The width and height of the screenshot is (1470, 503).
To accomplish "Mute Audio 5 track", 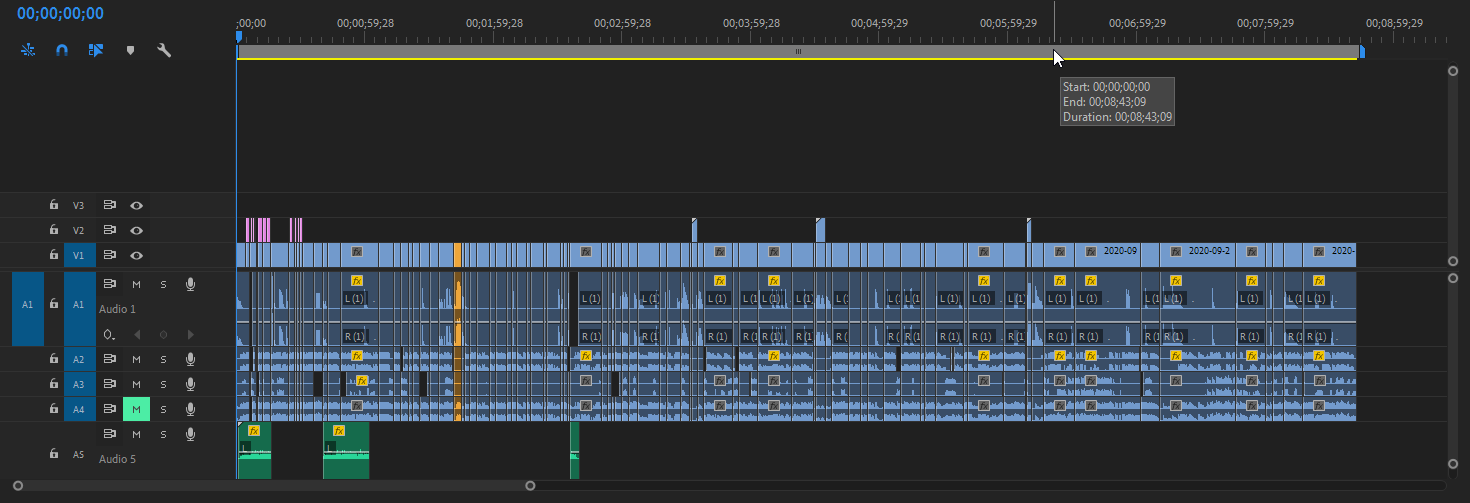I will [136, 434].
